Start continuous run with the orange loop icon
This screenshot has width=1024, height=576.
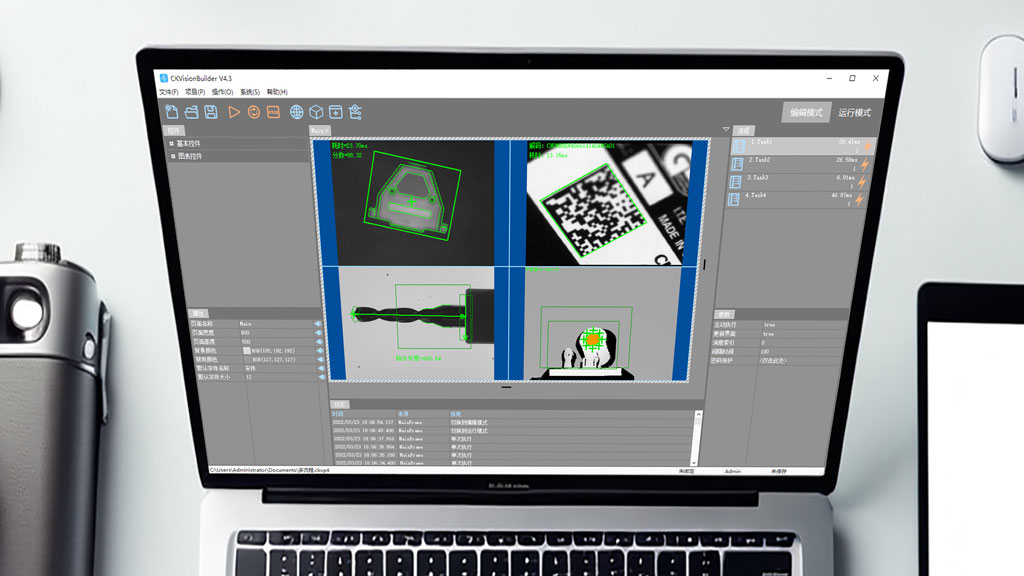(x=253, y=112)
